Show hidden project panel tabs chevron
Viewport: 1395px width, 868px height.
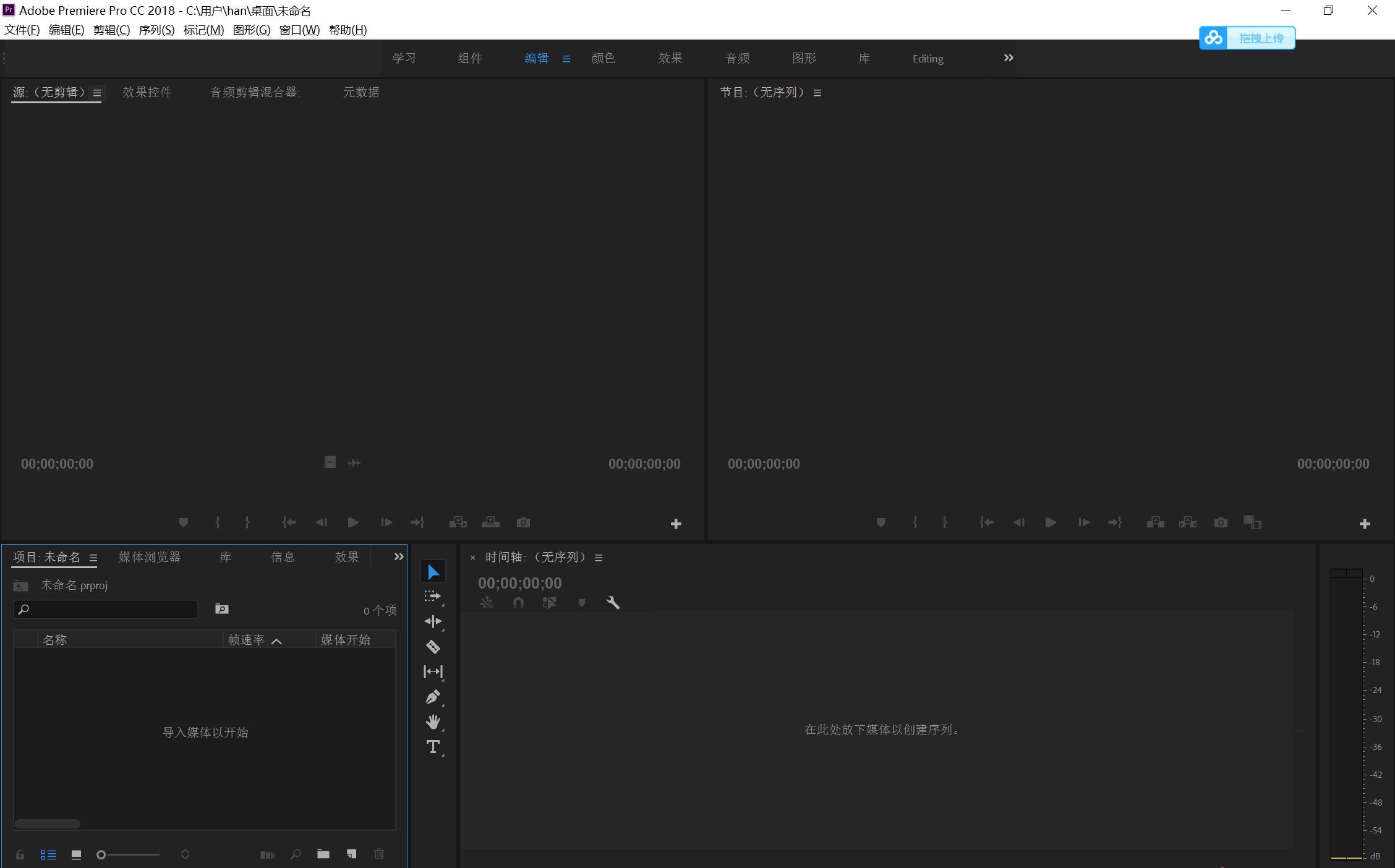coord(399,556)
